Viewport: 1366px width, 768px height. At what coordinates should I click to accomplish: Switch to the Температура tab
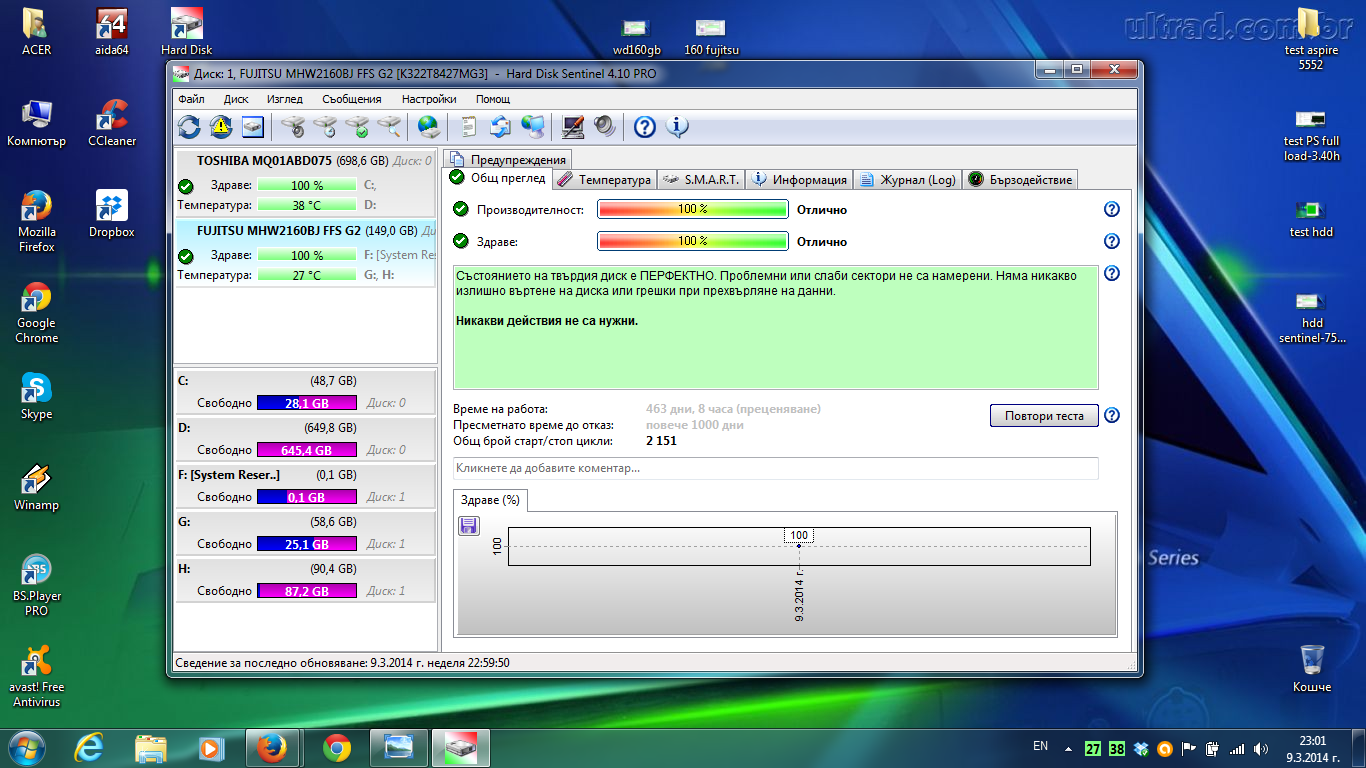pyautogui.click(x=604, y=180)
